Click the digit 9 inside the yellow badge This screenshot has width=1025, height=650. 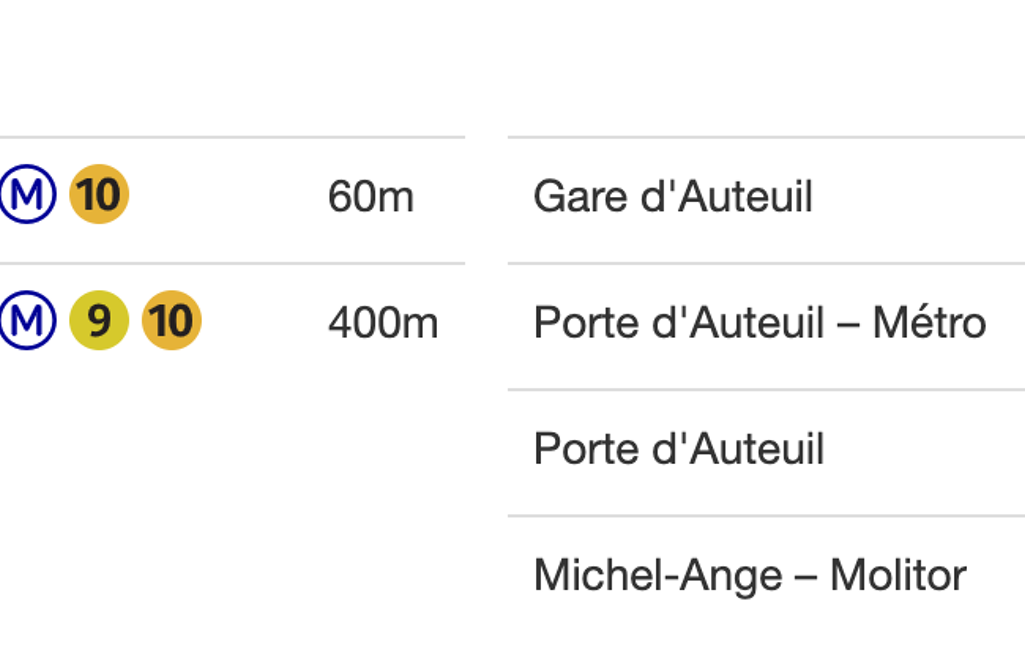click(99, 321)
